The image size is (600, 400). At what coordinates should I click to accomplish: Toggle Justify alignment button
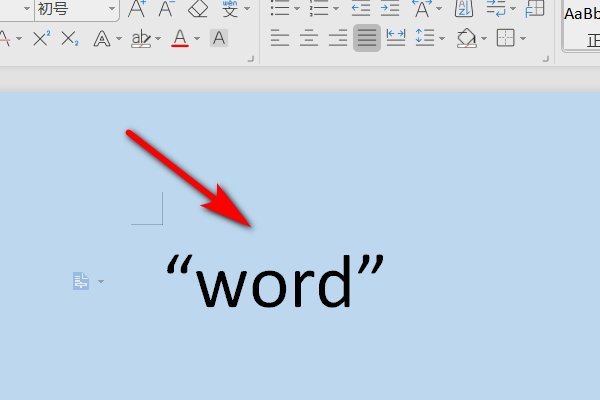[367, 38]
